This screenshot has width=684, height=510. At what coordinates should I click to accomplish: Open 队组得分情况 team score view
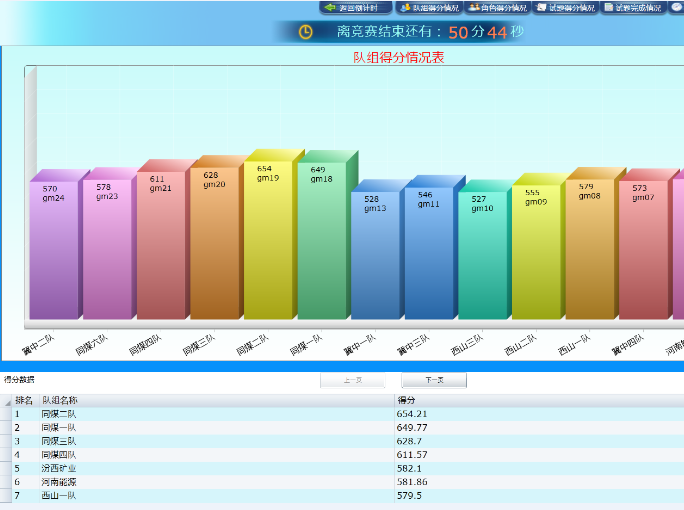pyautogui.click(x=430, y=7)
